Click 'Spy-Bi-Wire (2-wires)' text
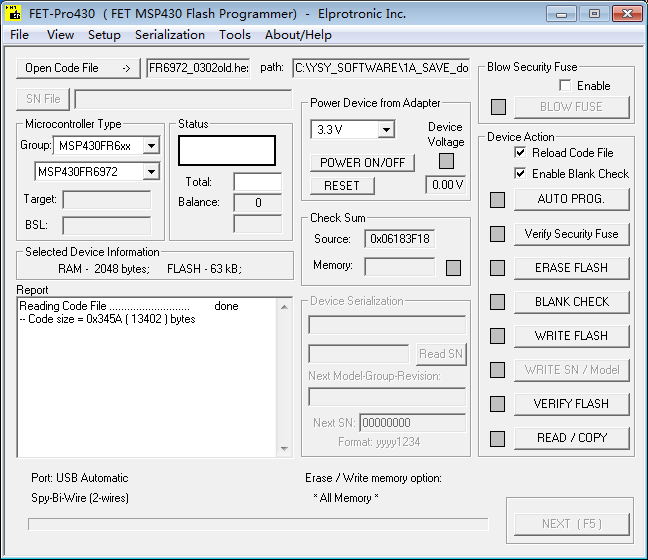 point(80,498)
